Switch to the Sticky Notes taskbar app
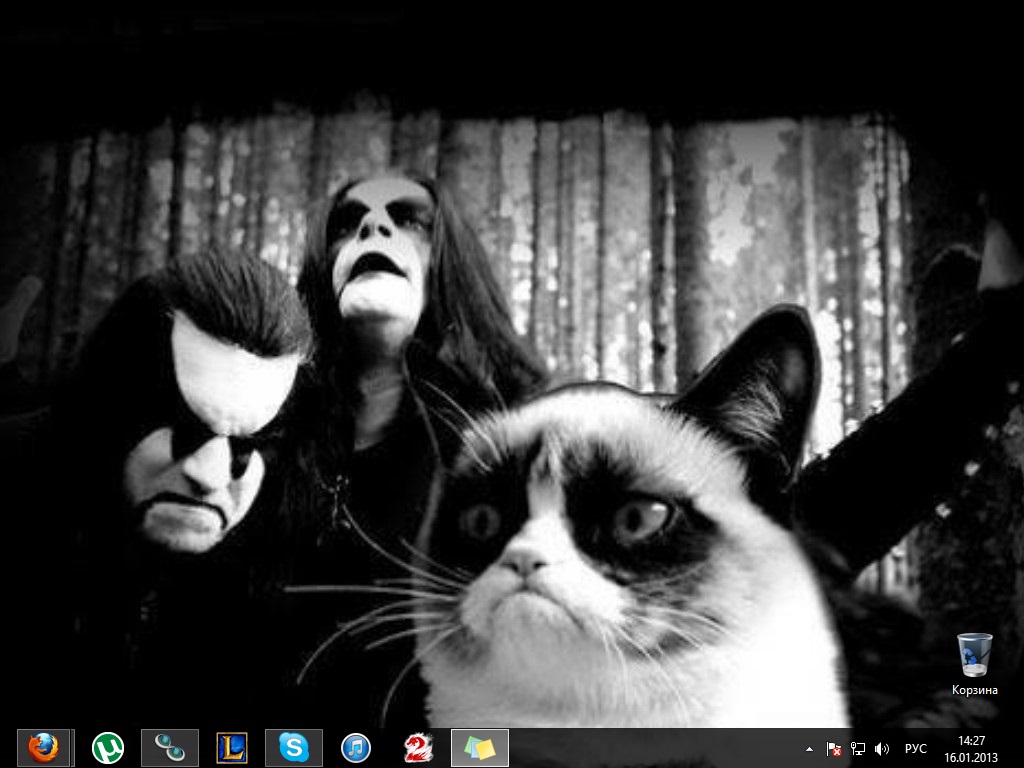This screenshot has height=768, width=1024. (x=480, y=748)
